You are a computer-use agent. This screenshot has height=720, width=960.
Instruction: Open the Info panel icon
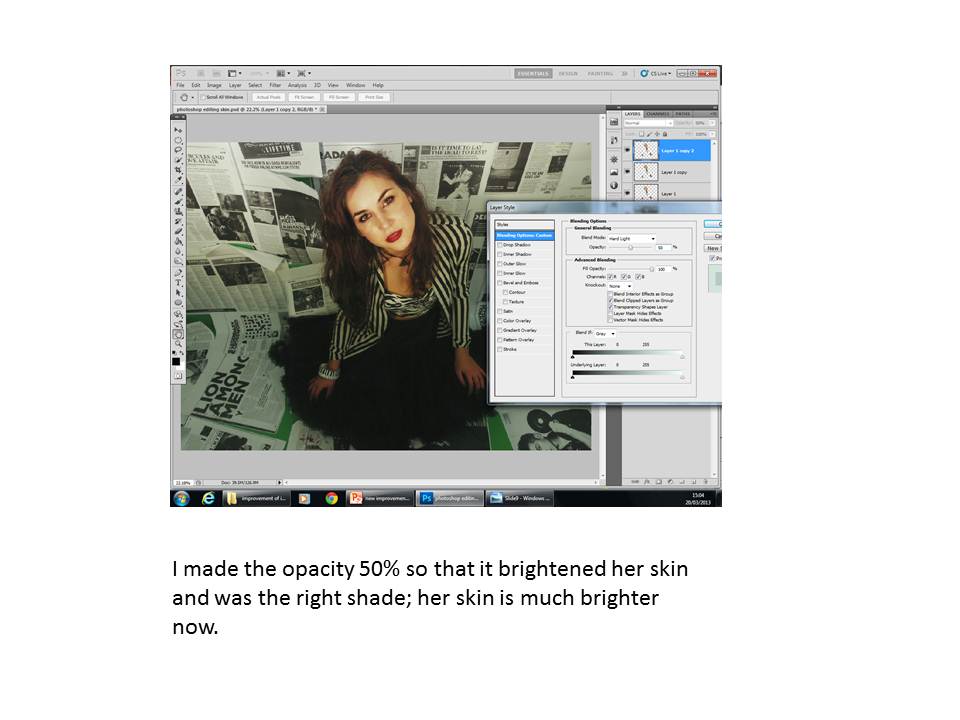(x=614, y=186)
